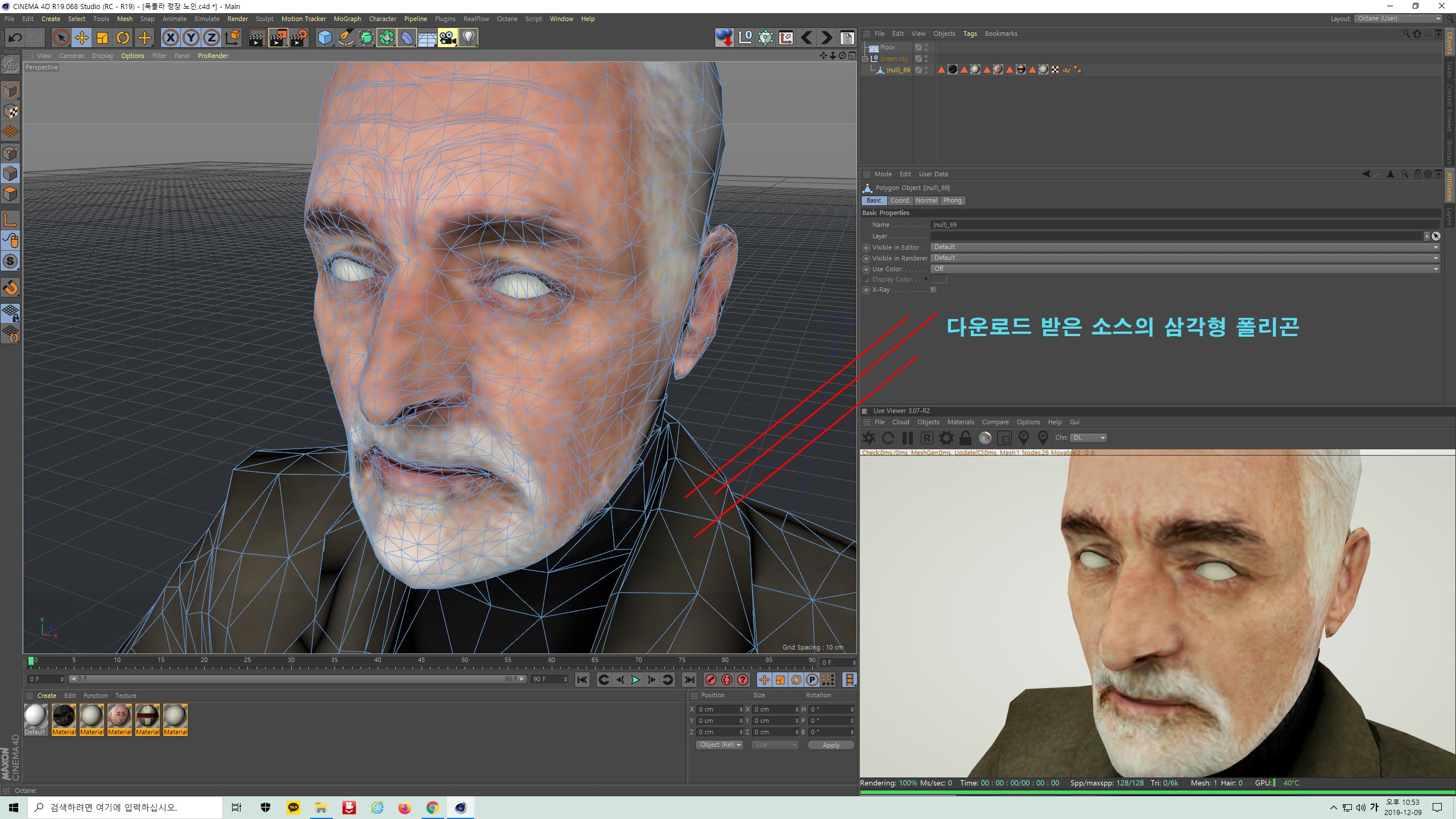Toggle Record Parameter keyframe button
This screenshot has width=1456, height=819.
[x=812, y=680]
